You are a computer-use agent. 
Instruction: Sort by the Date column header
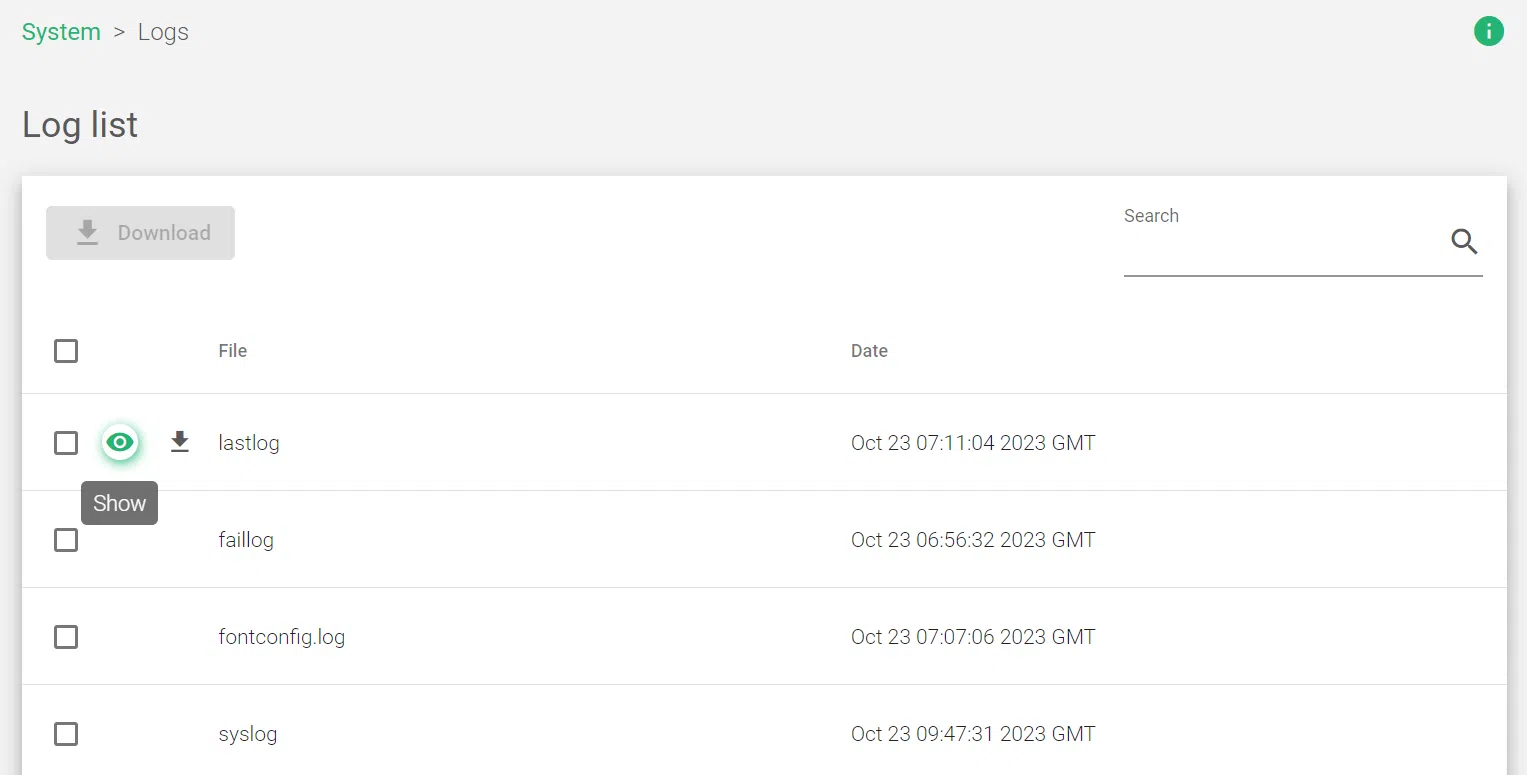click(x=868, y=351)
